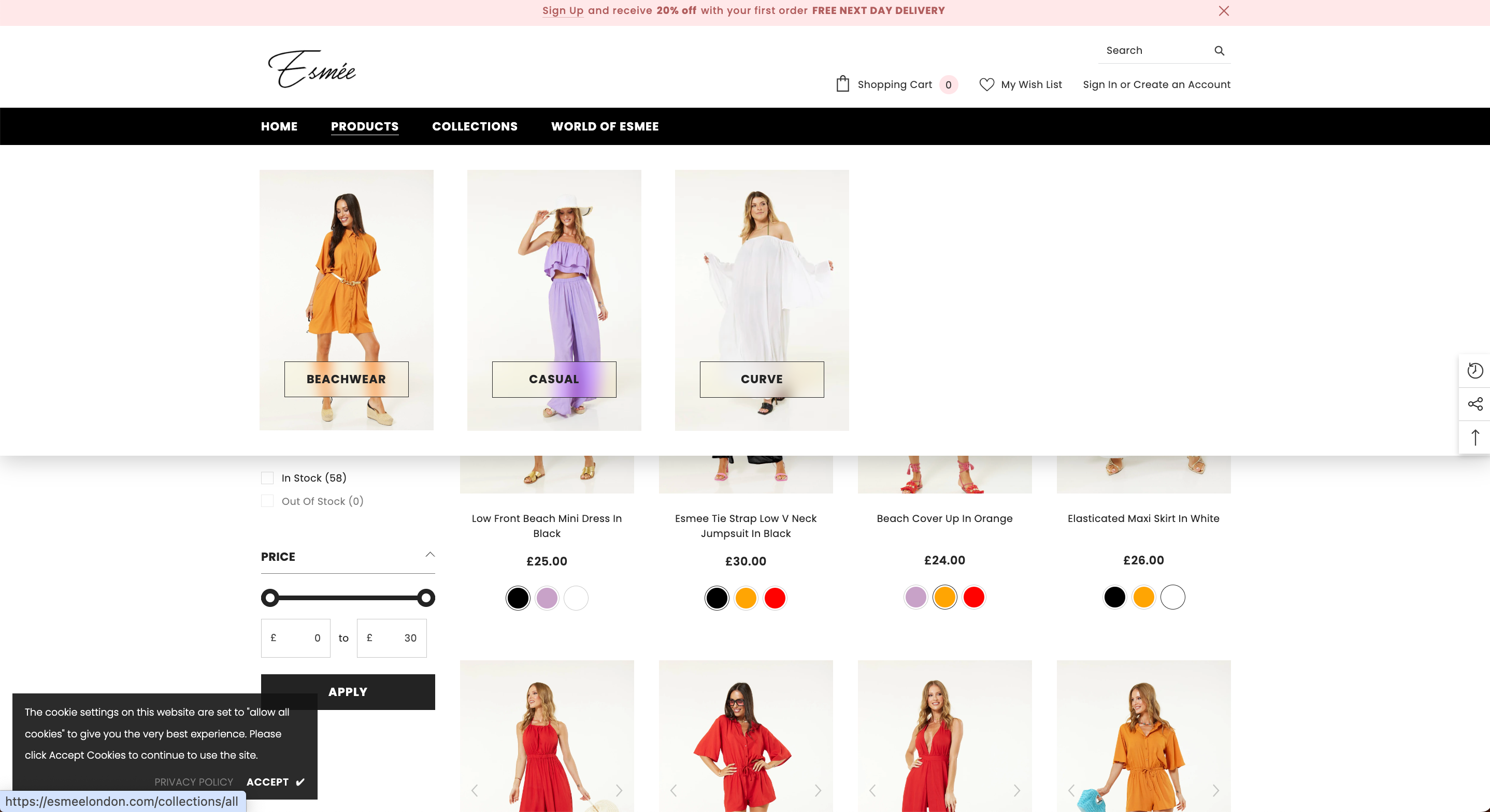Select orange swatch for Tie Strap Jumpsuit
This screenshot has width=1490, height=812.
click(746, 598)
